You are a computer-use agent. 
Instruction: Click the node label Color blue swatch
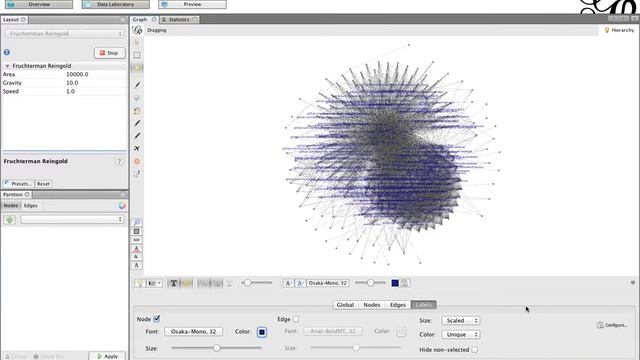click(262, 332)
